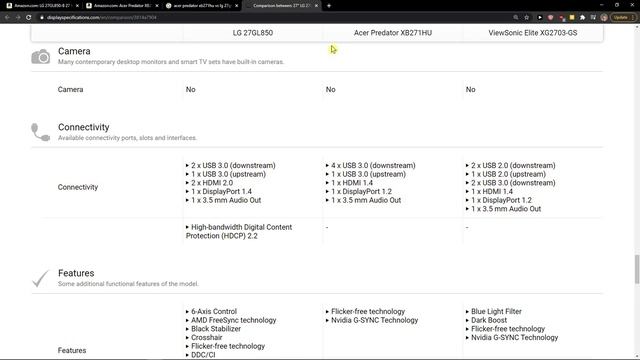Click 'Flicker-free technology' in Acer column
Viewport: 640px width, 360px height.
pyautogui.click(x=368, y=311)
